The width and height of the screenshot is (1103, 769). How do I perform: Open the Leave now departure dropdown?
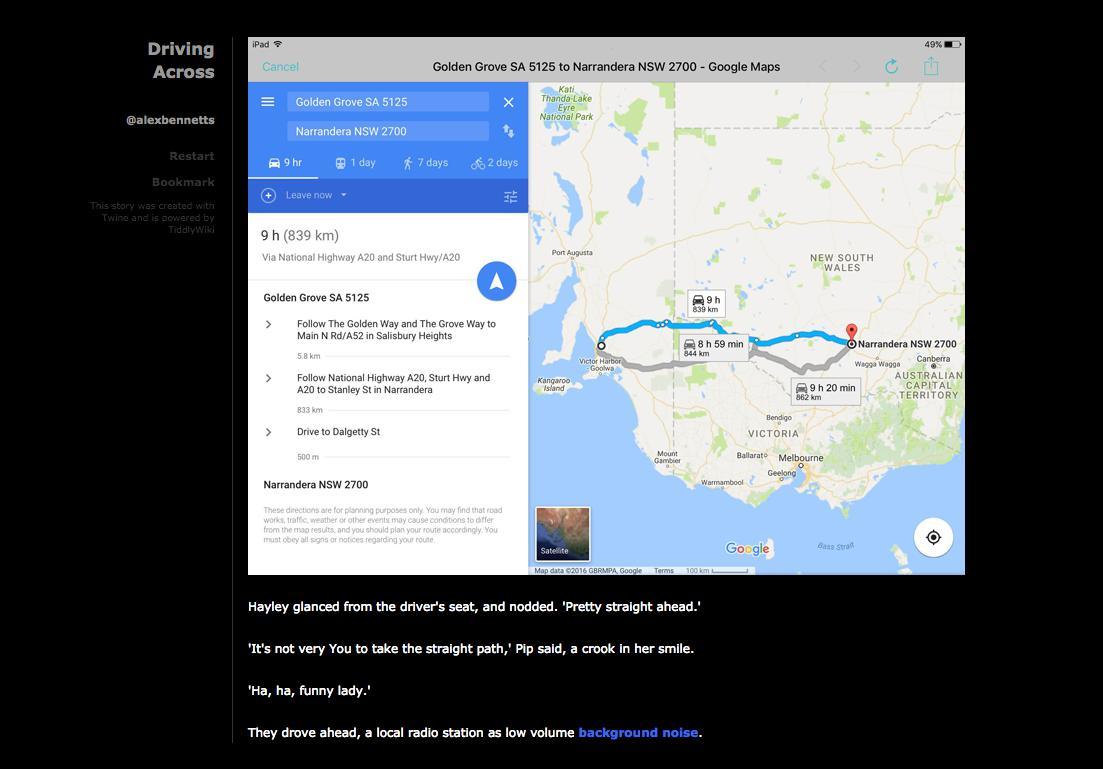(x=316, y=196)
